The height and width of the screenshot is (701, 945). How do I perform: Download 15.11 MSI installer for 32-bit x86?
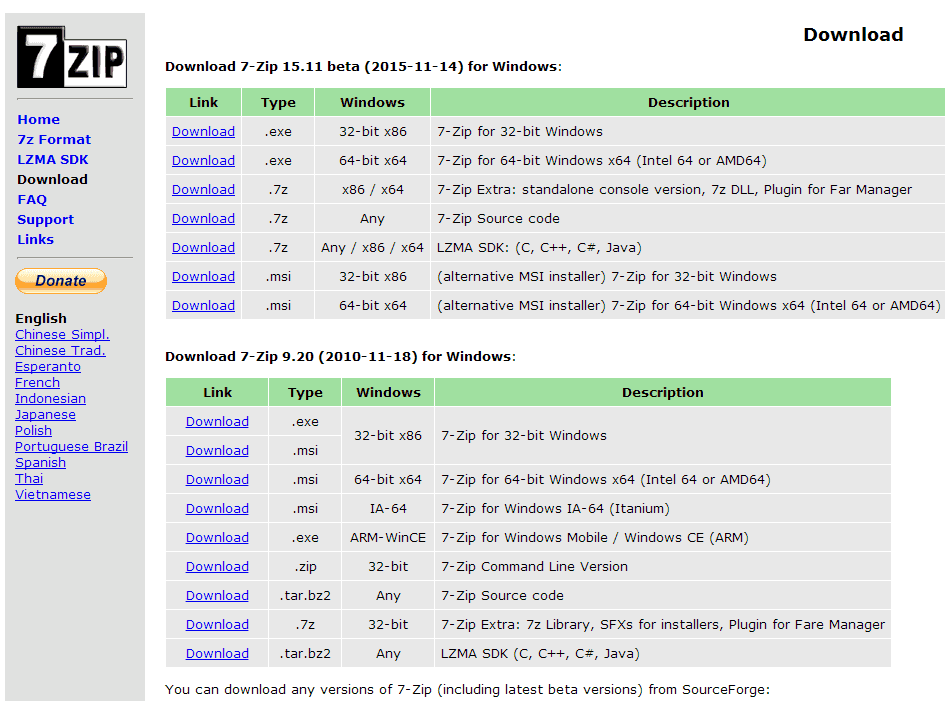tap(204, 276)
